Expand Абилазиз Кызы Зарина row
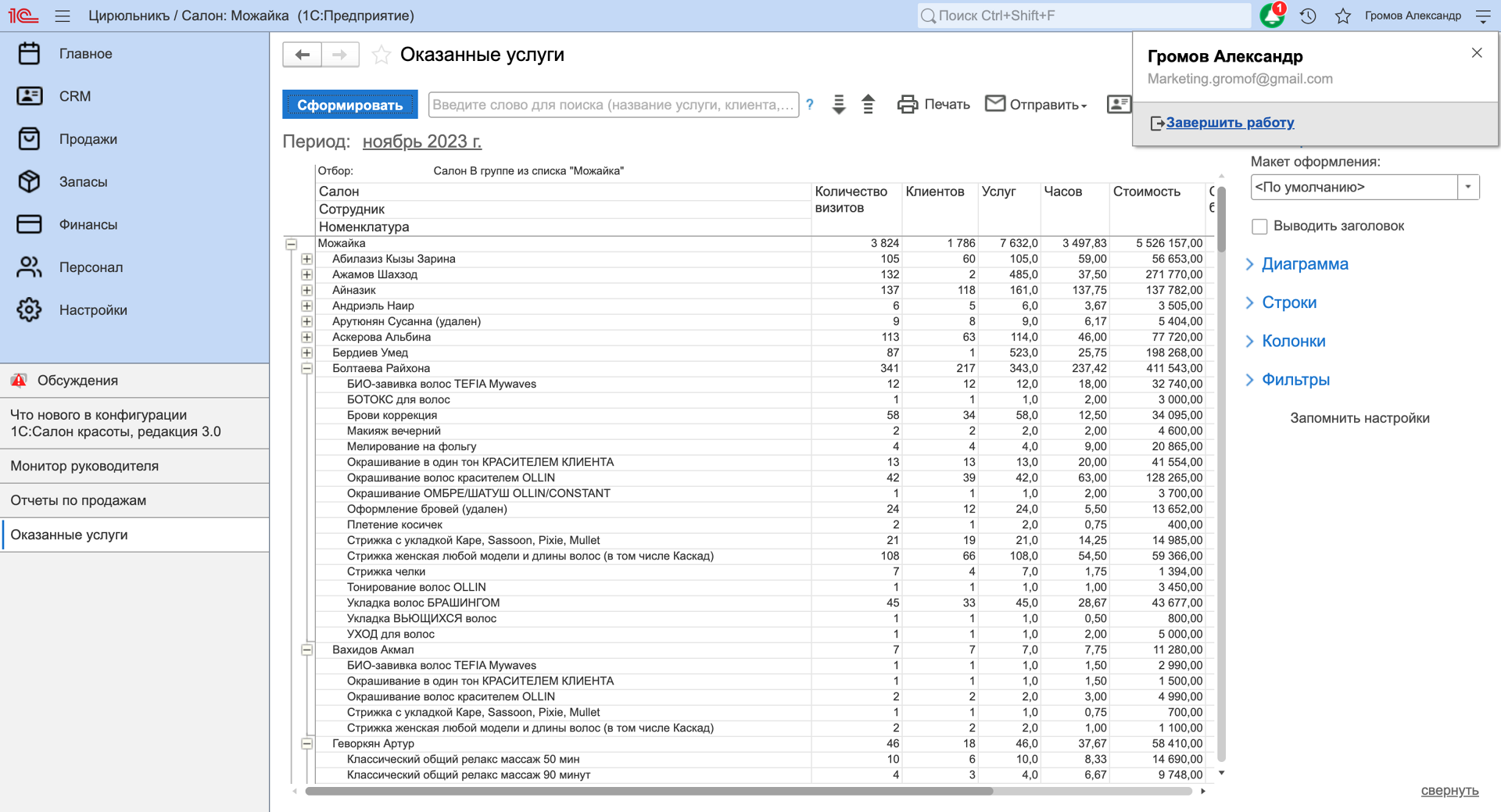Image resolution: width=1501 pixels, height=812 pixels. 306,259
